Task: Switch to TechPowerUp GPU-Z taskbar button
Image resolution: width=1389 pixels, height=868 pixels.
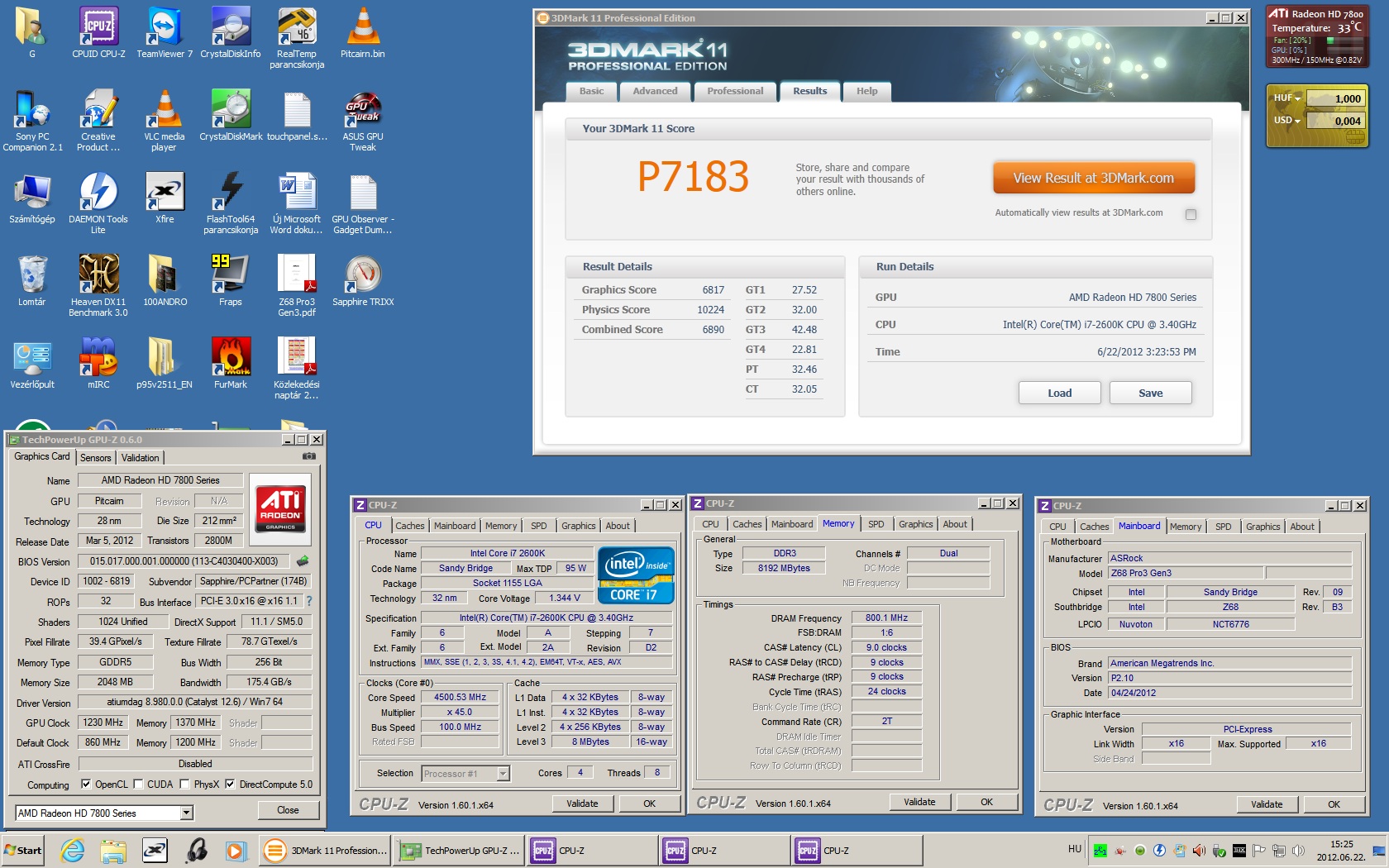Action: [458, 850]
